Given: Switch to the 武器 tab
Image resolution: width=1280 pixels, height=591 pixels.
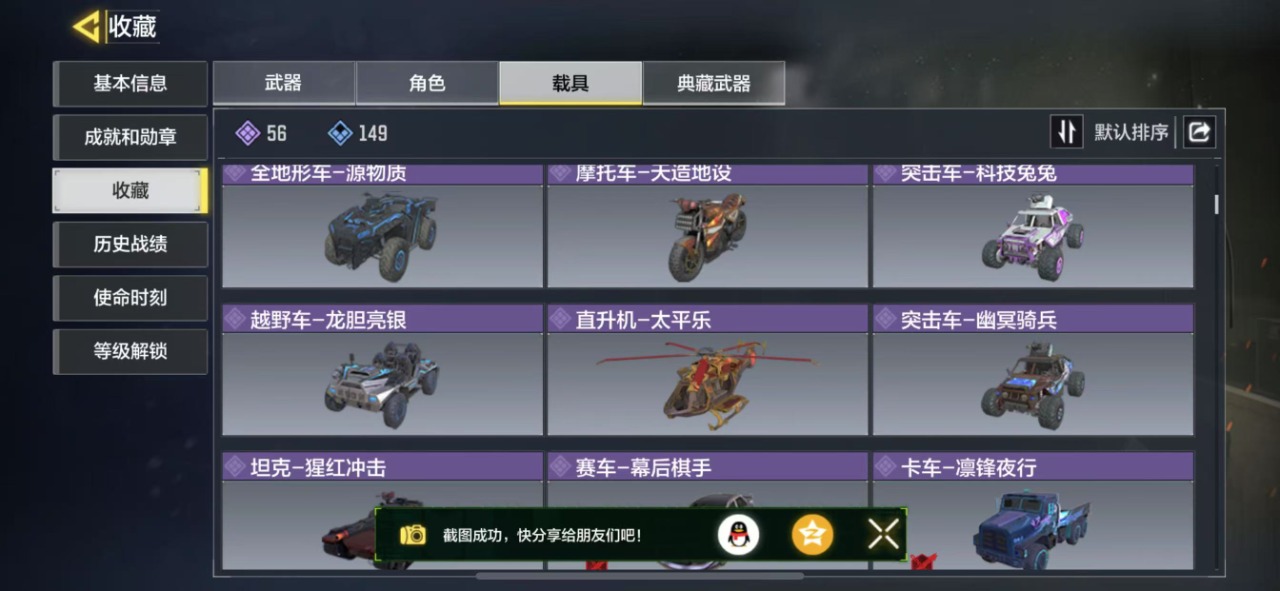Looking at the screenshot, I should click(284, 83).
